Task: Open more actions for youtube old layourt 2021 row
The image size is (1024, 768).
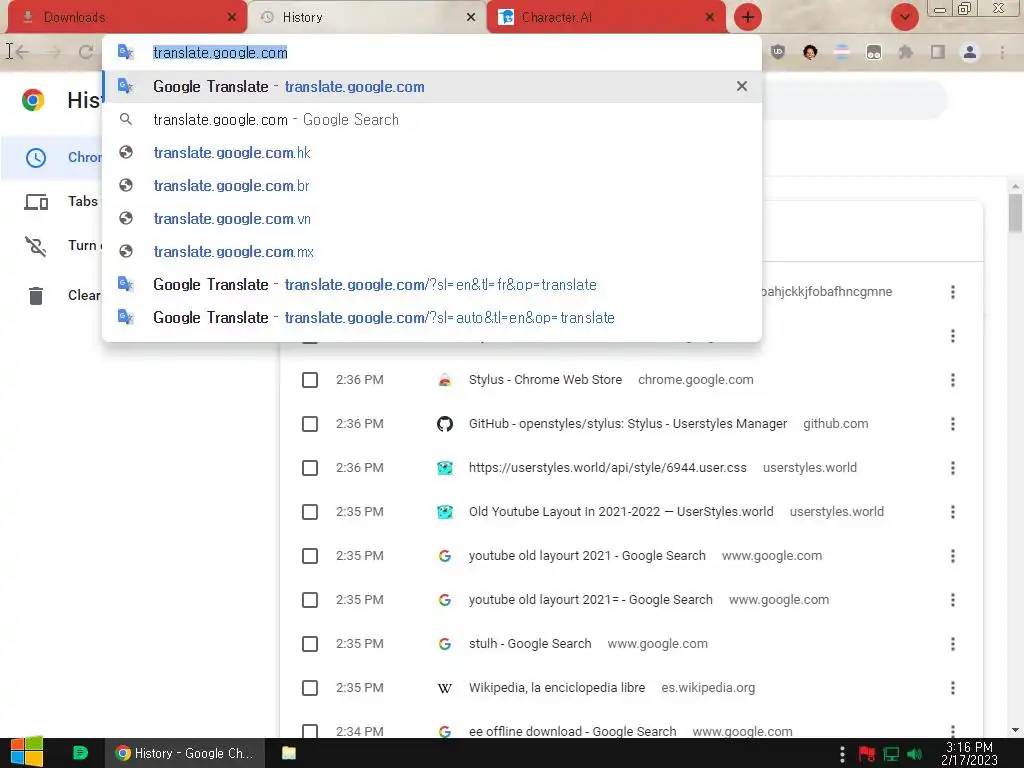Action: point(953,556)
